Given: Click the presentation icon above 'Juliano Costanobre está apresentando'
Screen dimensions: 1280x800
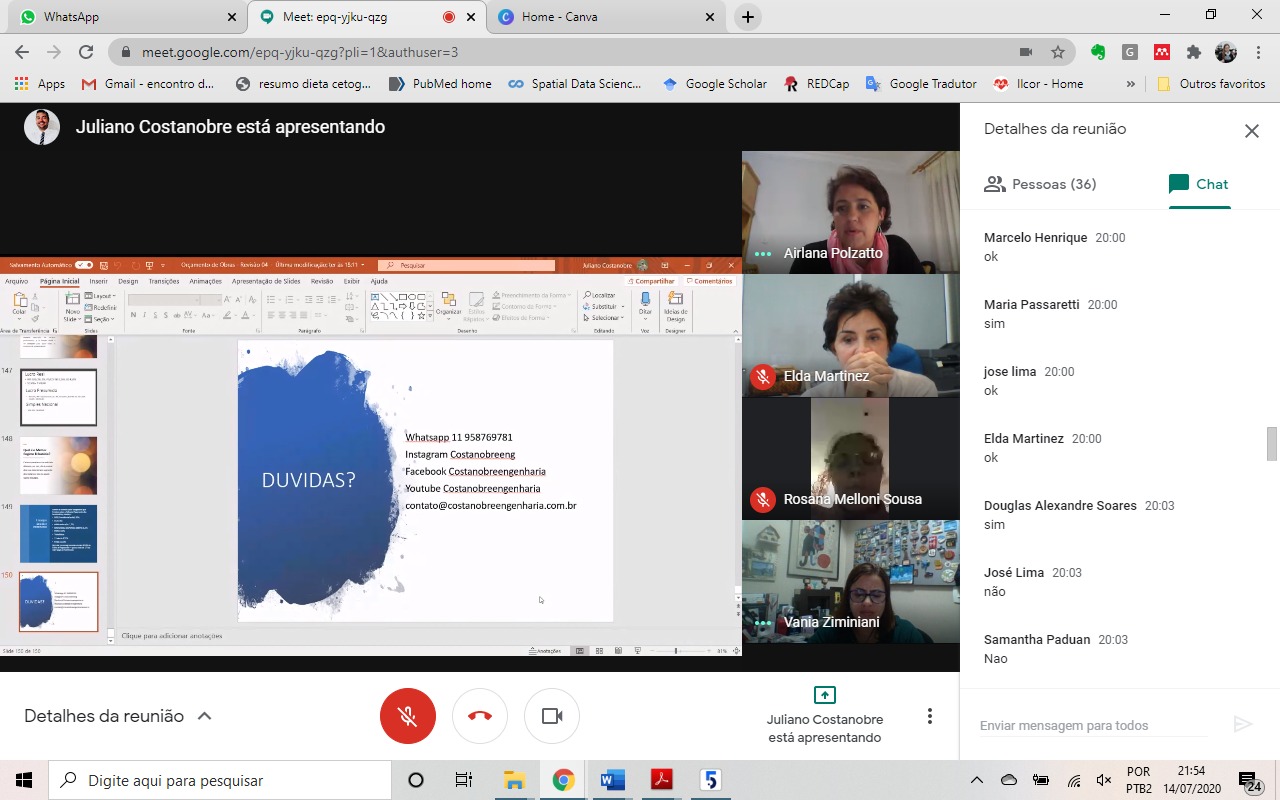Looking at the screenshot, I should [825, 695].
